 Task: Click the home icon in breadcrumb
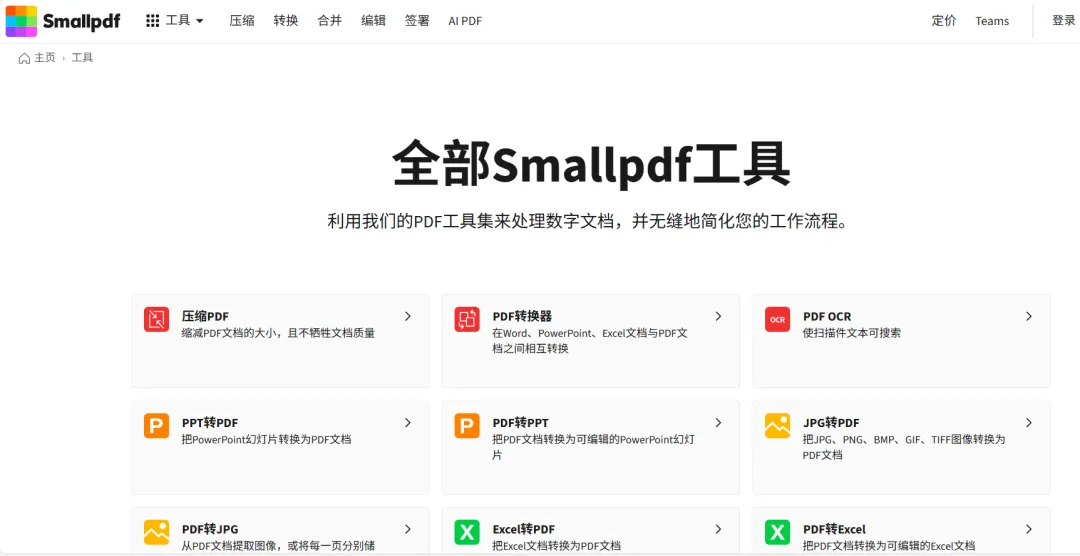(x=24, y=58)
